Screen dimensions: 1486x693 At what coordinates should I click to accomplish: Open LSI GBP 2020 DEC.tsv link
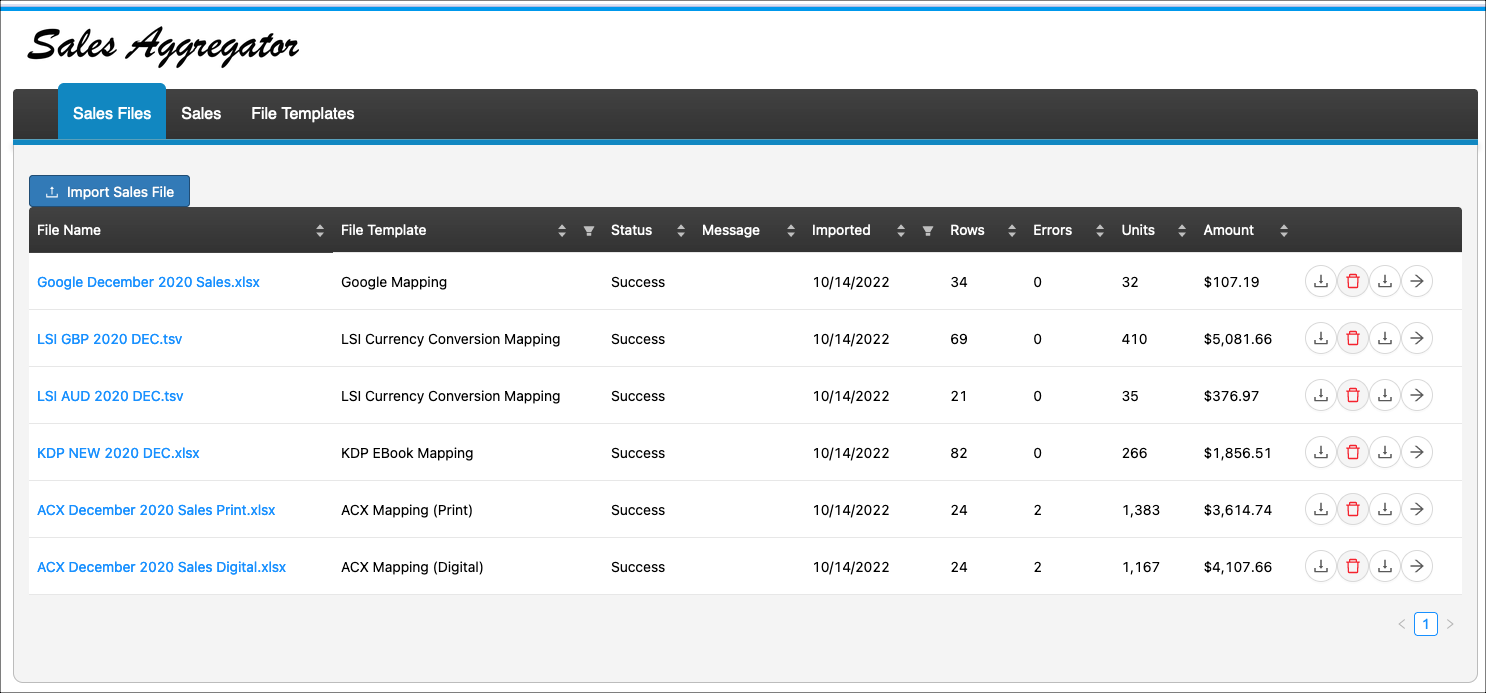pyautogui.click(x=110, y=339)
